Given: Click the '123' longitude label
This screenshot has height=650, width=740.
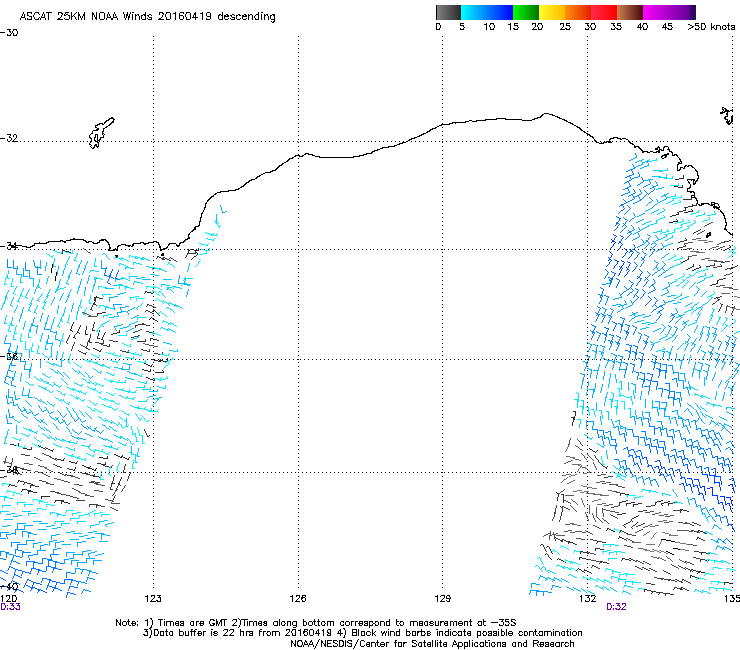Looking at the screenshot, I should 153,599.
